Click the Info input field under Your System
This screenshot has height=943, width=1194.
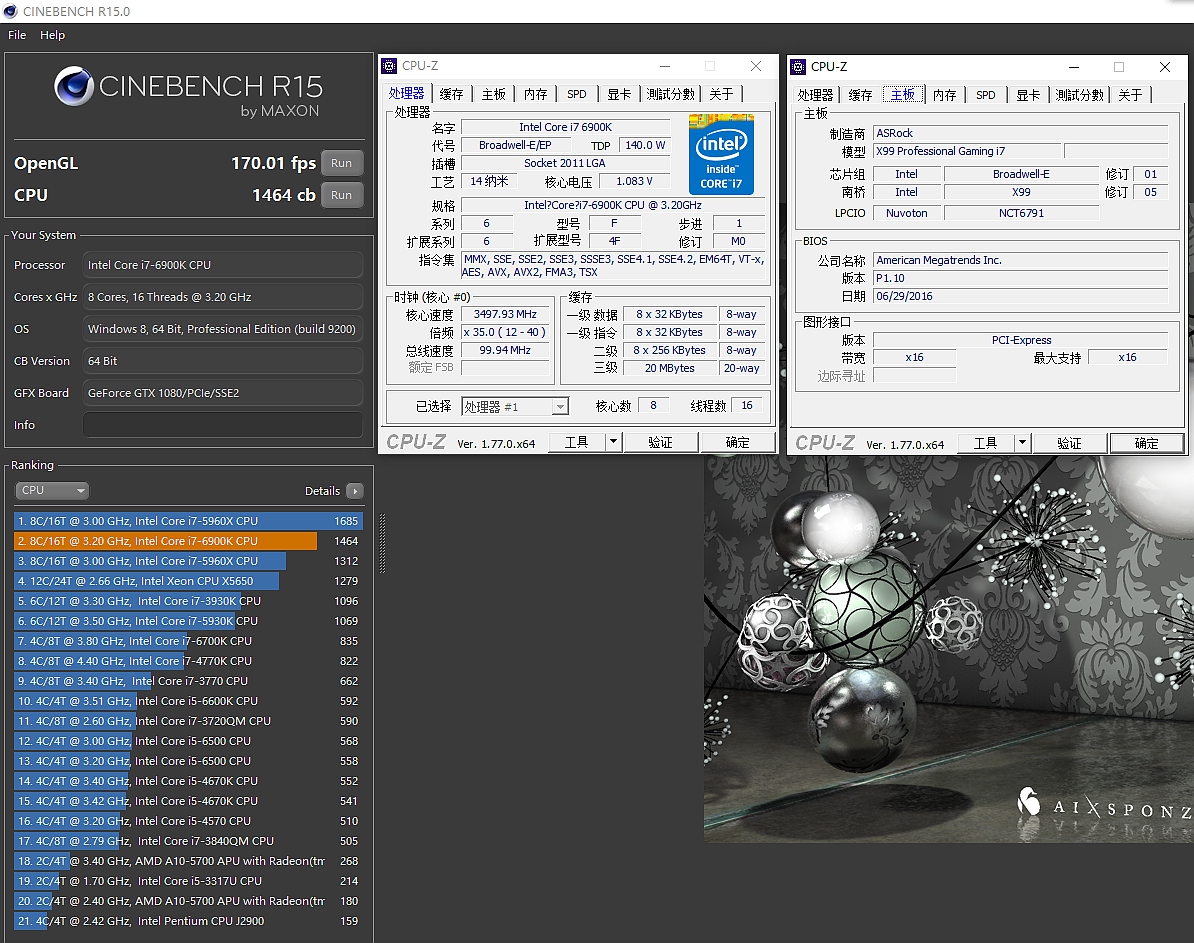[222, 424]
